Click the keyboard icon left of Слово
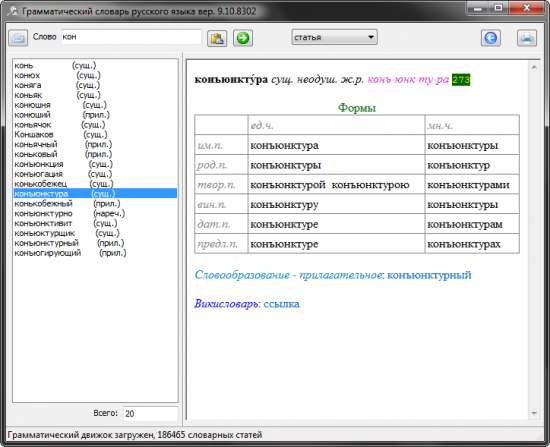 (x=18, y=38)
